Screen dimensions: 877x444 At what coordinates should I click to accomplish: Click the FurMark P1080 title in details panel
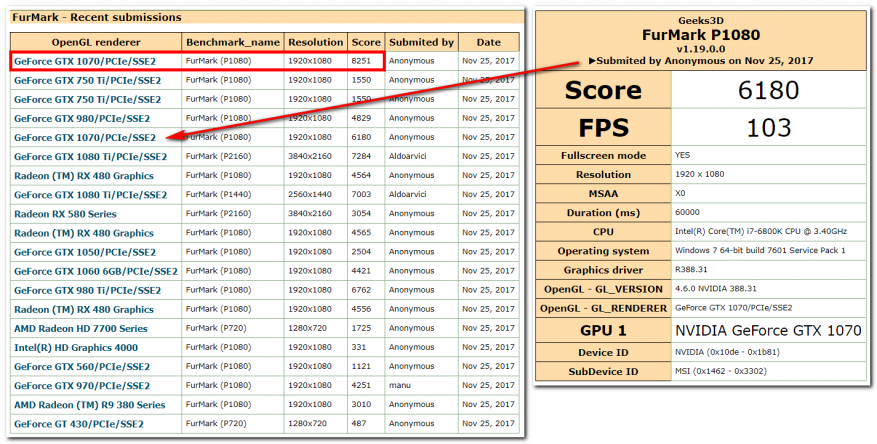click(701, 35)
